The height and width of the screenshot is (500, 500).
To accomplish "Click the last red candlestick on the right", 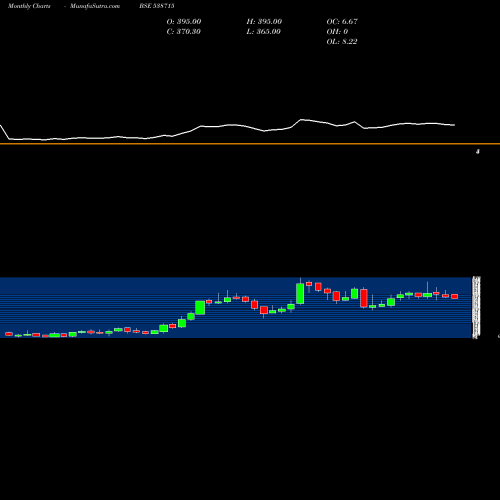I will (455, 296).
